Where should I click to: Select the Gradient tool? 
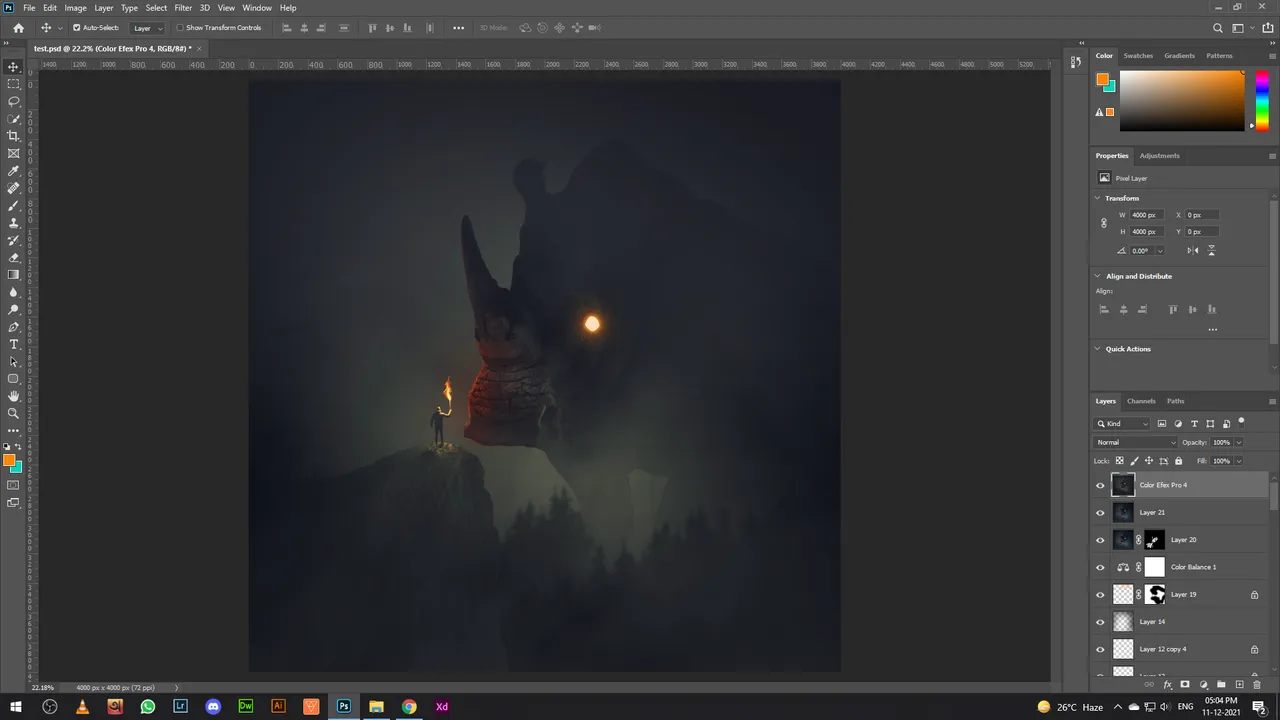[x=13, y=274]
